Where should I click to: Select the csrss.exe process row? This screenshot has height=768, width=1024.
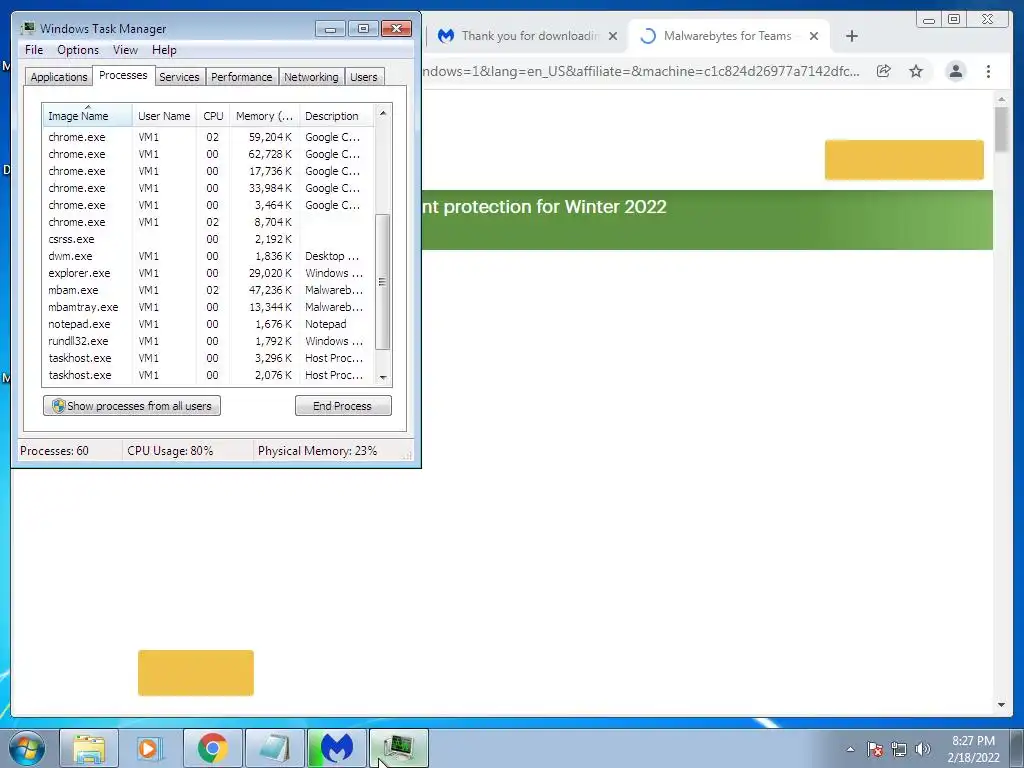tap(209, 239)
